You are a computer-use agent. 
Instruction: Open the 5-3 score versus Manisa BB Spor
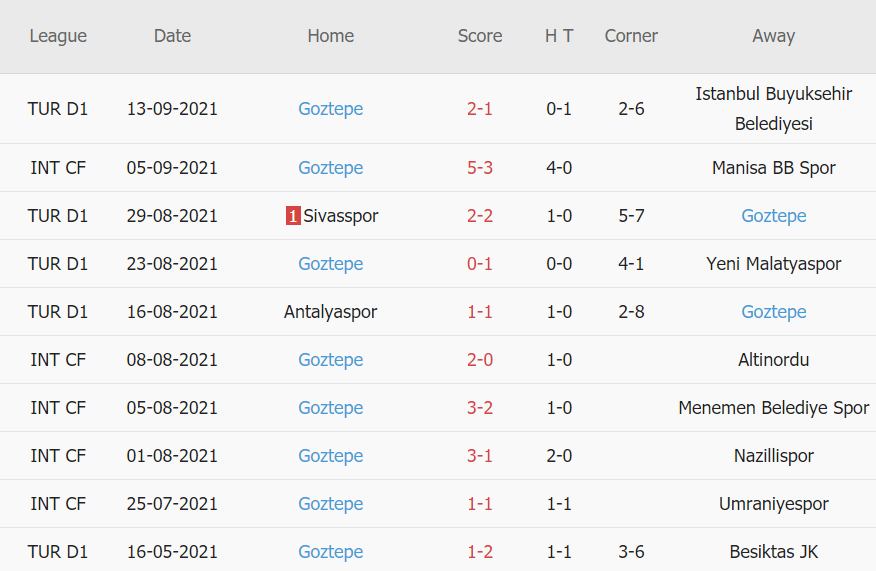[x=480, y=168]
